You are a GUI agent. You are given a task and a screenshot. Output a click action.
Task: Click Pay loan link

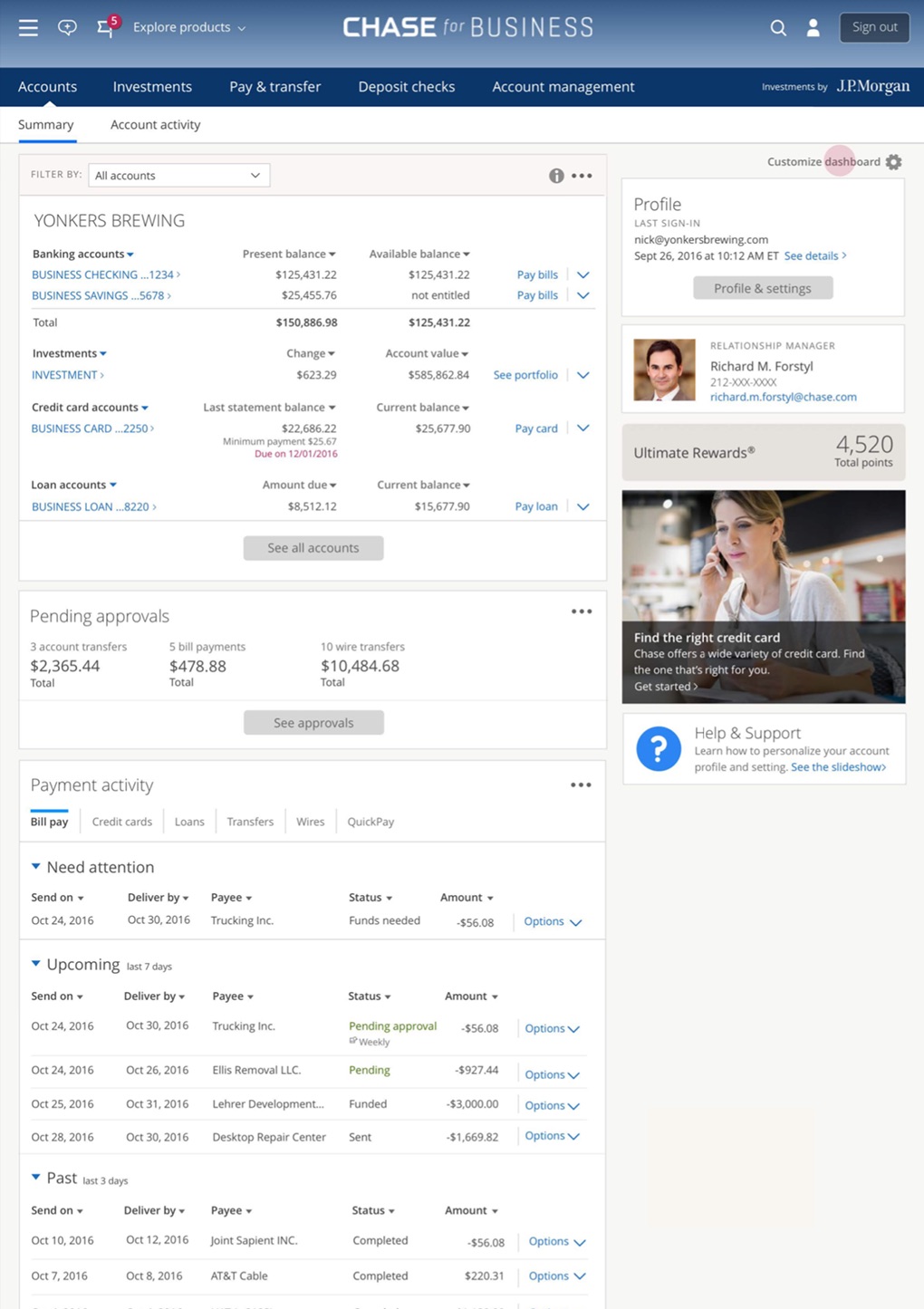coord(536,506)
